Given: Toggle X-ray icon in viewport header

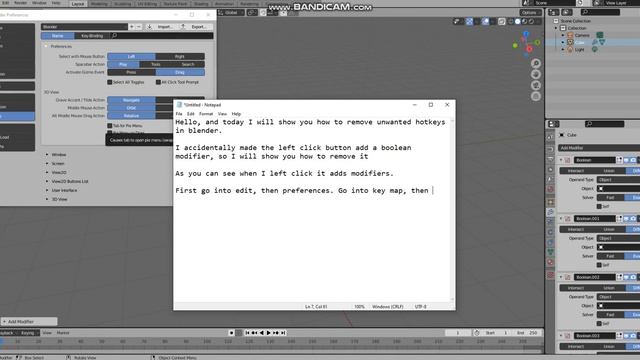Looking at the screenshot, I should [502, 22].
